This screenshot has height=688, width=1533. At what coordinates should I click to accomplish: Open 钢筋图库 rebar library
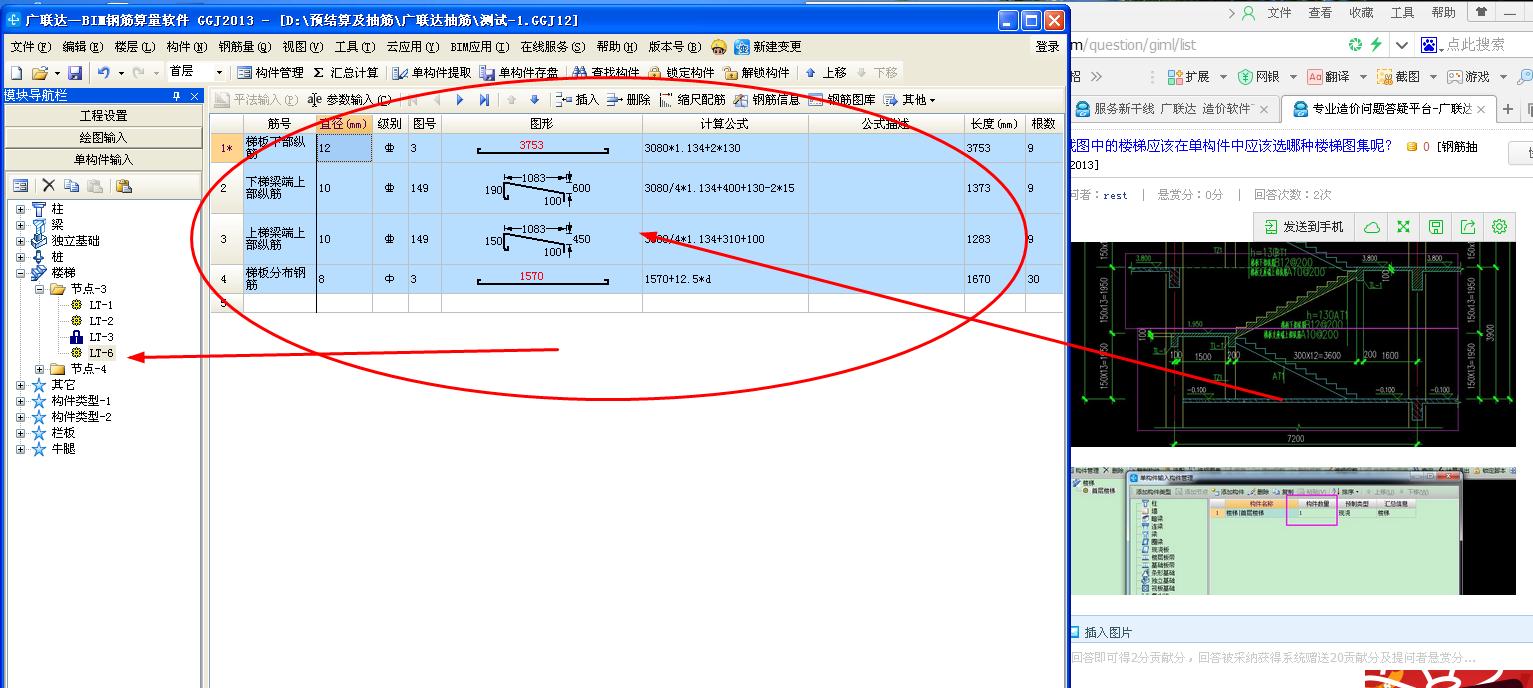pos(842,100)
